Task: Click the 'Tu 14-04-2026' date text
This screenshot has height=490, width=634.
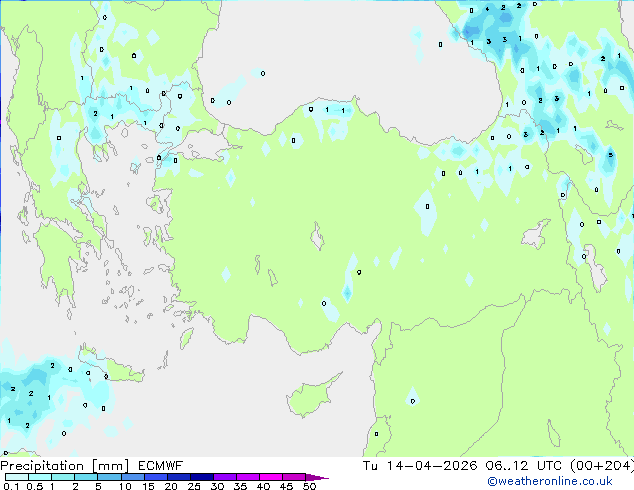Action: [420, 466]
